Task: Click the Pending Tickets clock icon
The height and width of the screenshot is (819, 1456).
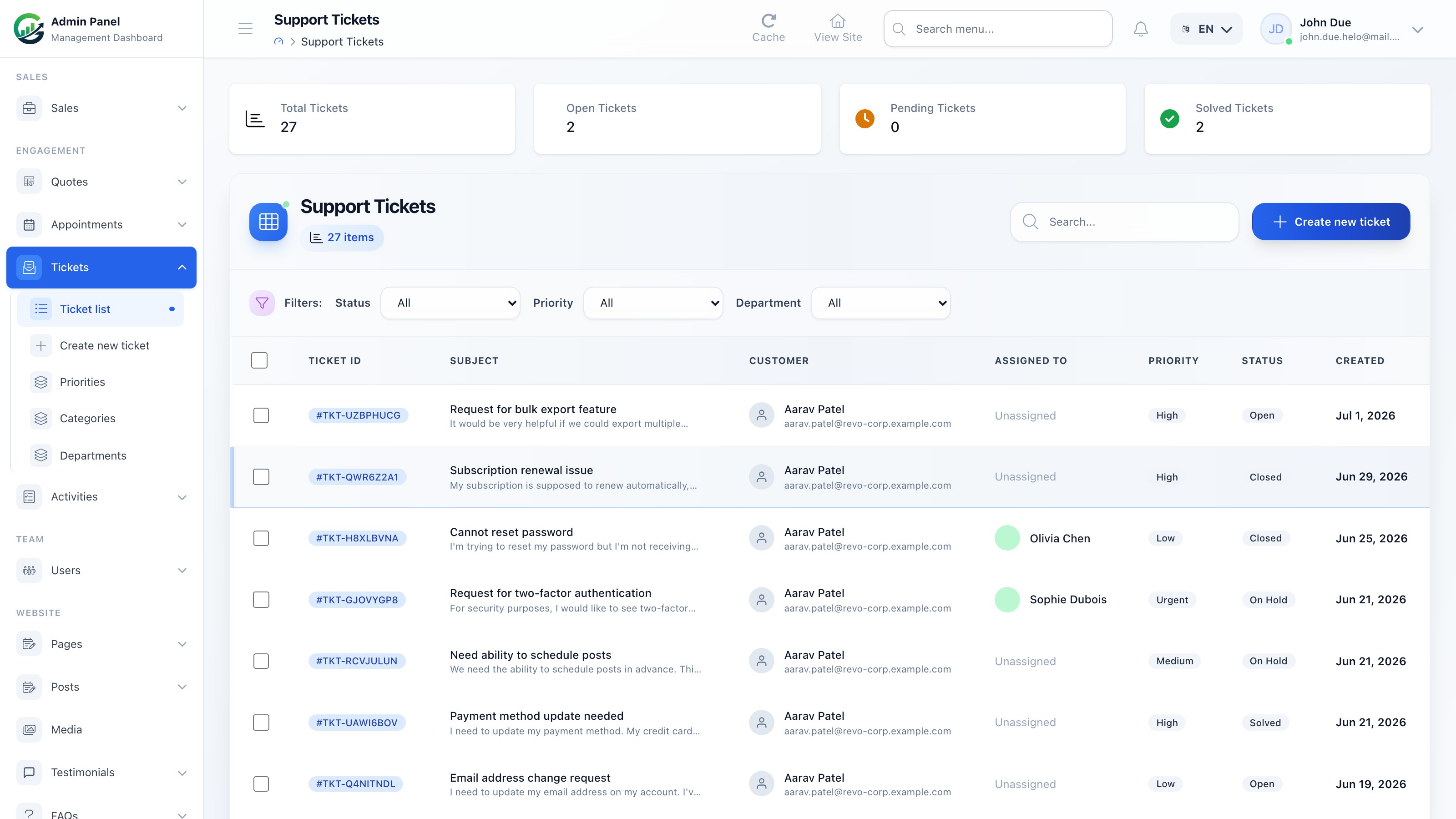Action: coord(865,119)
